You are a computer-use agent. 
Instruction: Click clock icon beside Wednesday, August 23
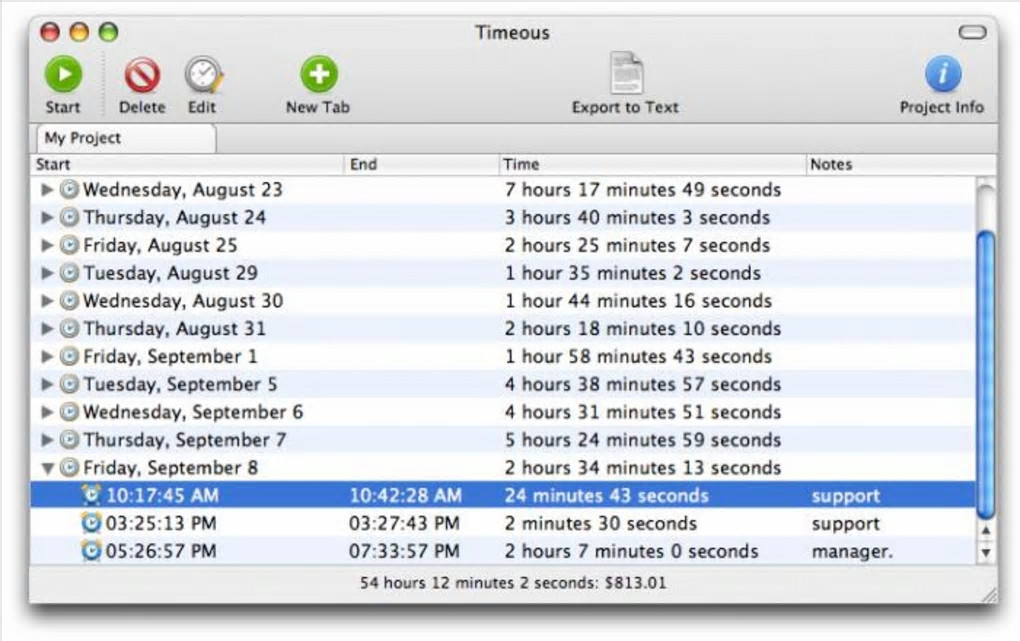69,189
